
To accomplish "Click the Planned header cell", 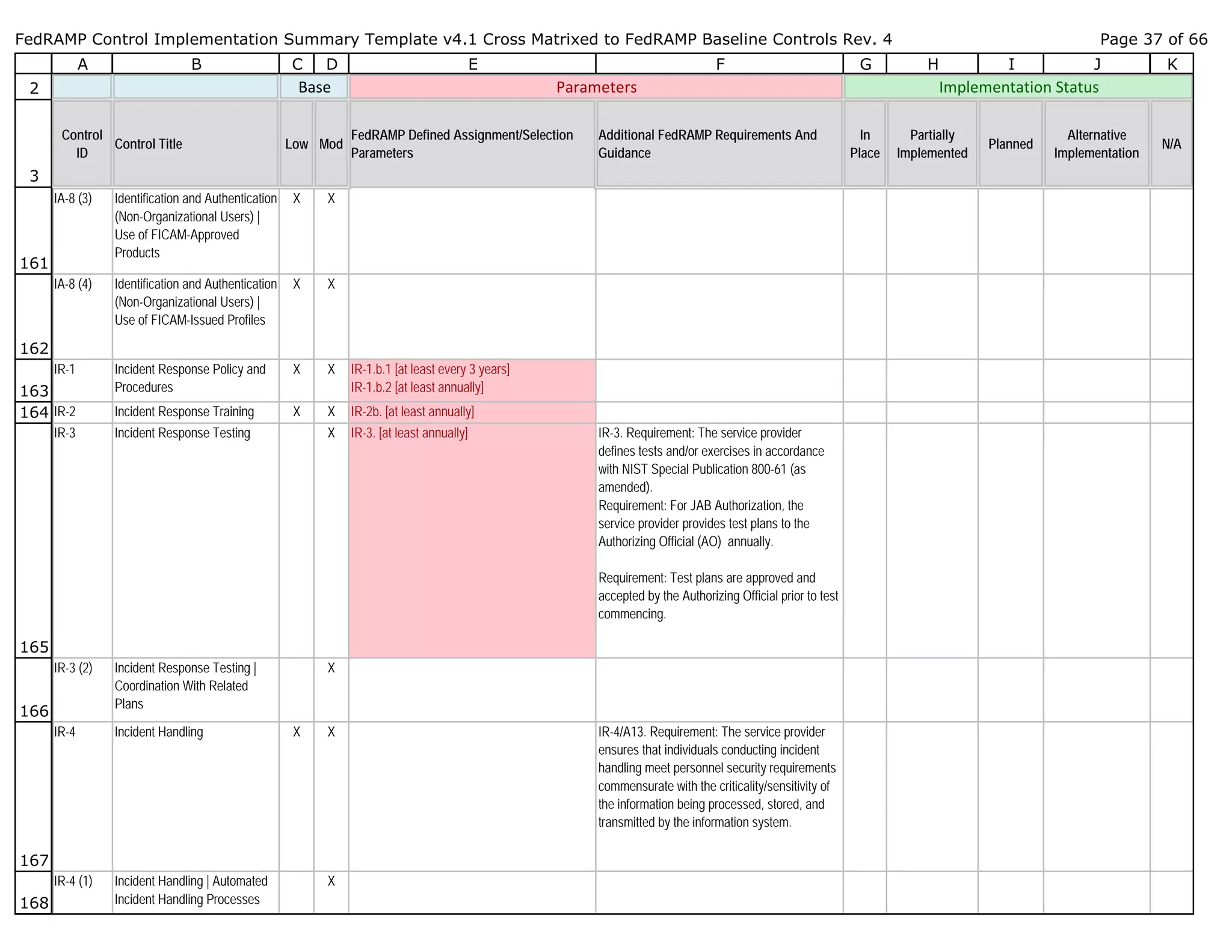I will (x=1011, y=144).
